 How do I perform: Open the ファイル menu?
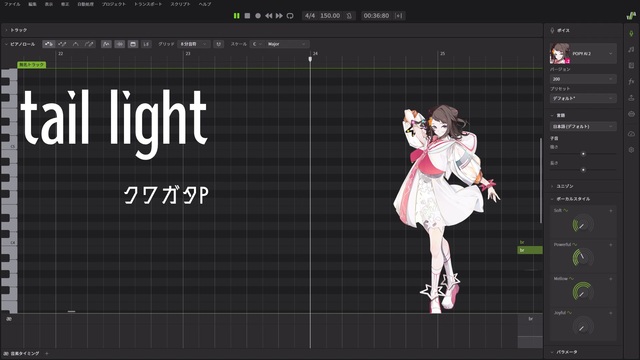click(x=12, y=4)
